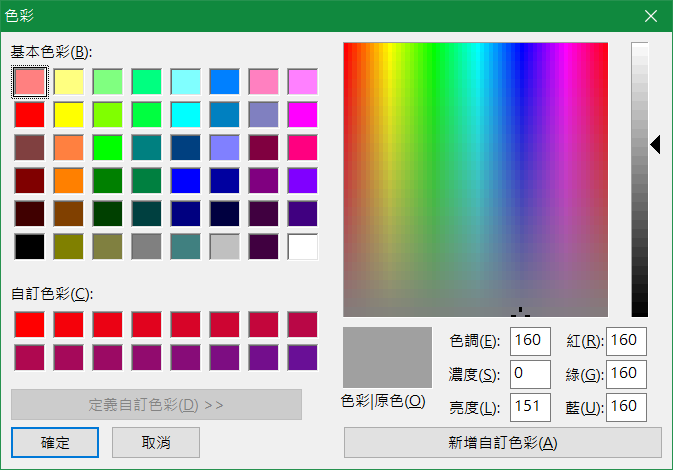
Task: Select the periwinkle third-row basic swatch
Action: coord(224,148)
